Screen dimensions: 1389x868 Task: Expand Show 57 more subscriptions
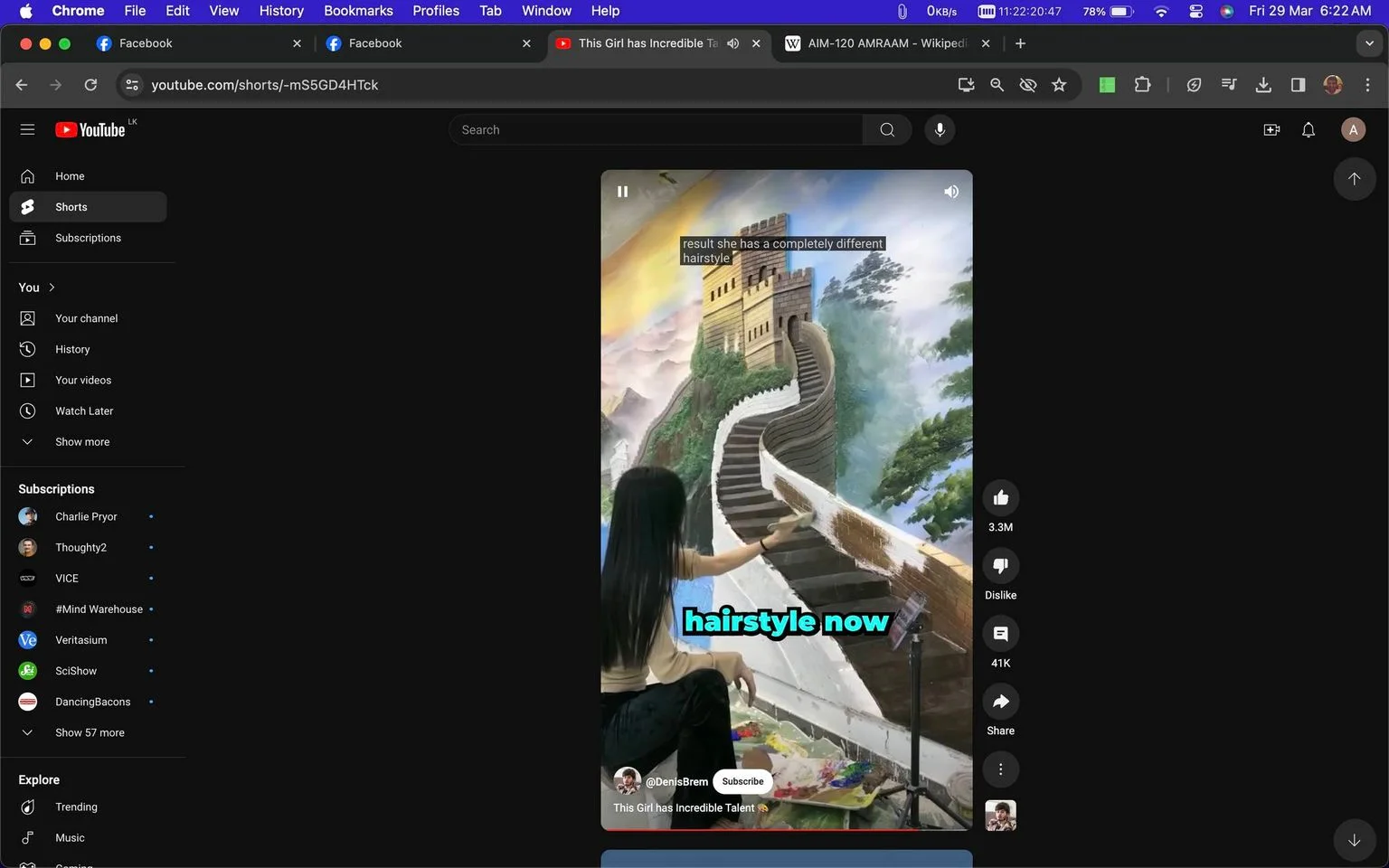coord(88,731)
